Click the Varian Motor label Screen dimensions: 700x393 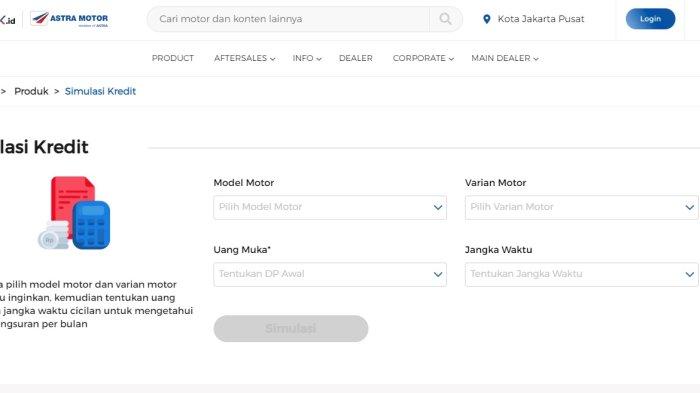[496, 183]
